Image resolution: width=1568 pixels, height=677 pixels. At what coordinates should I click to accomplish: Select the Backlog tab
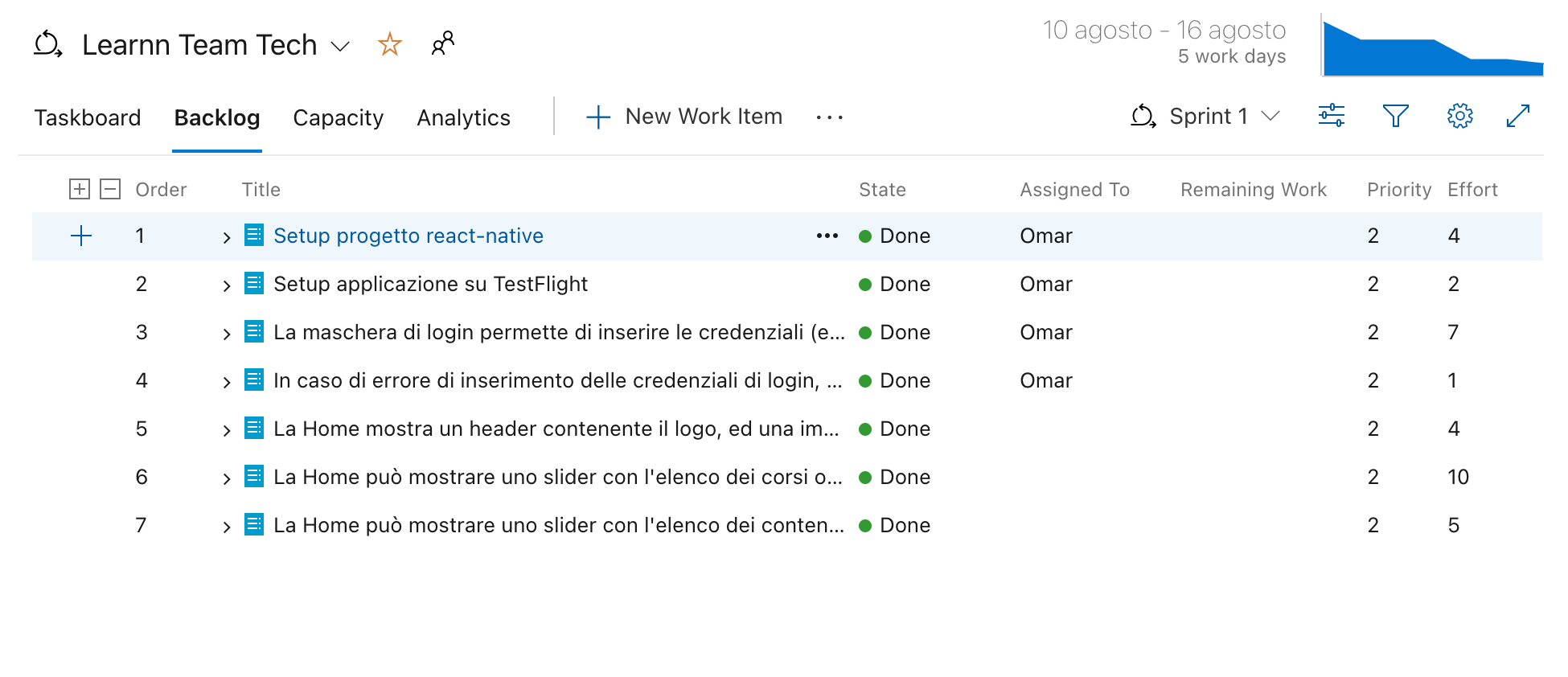pos(217,118)
